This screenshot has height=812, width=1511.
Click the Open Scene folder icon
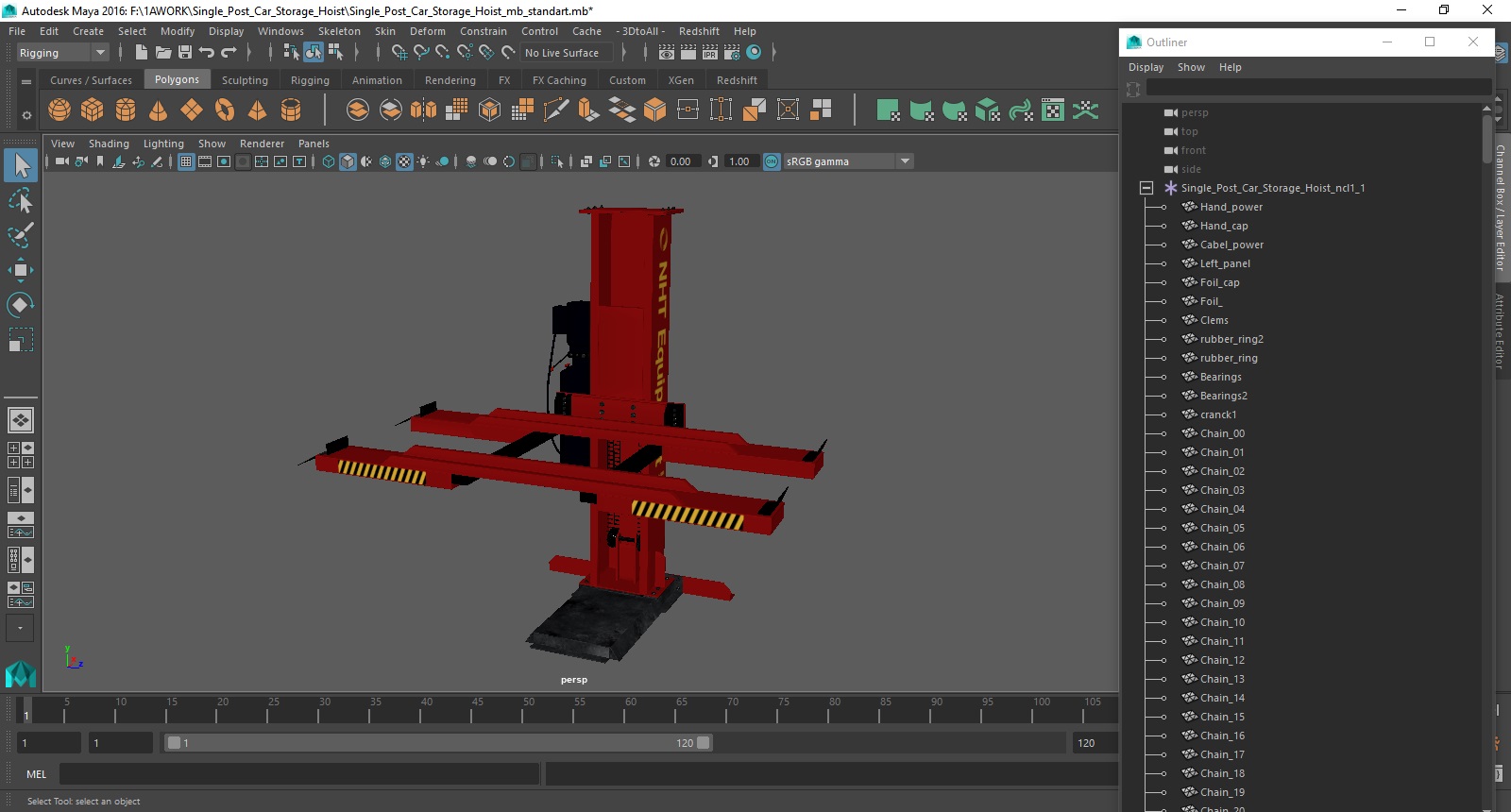(163, 53)
